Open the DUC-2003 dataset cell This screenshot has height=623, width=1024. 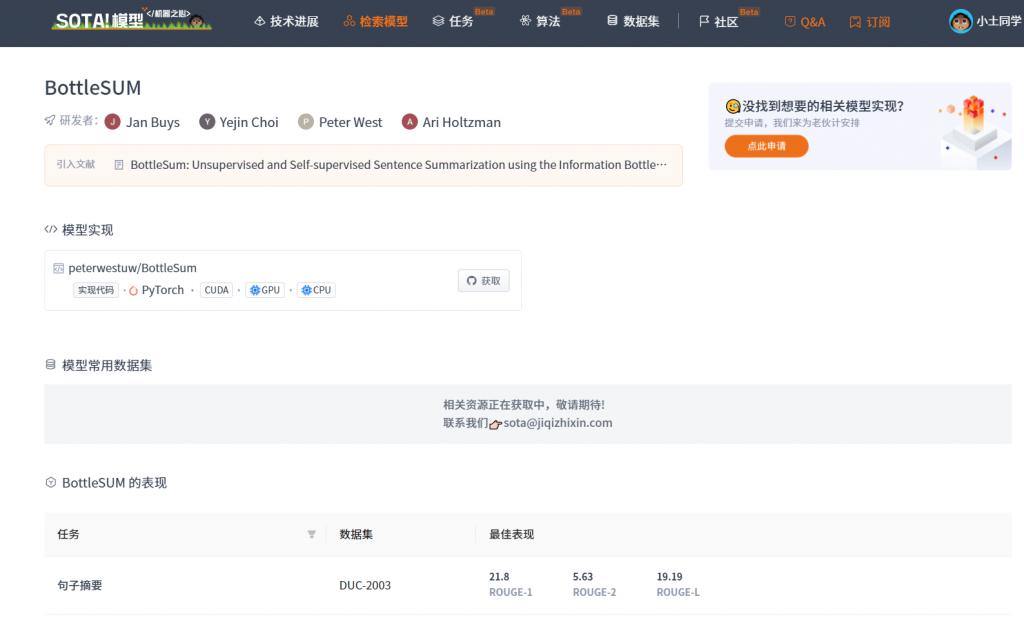[x=365, y=585]
